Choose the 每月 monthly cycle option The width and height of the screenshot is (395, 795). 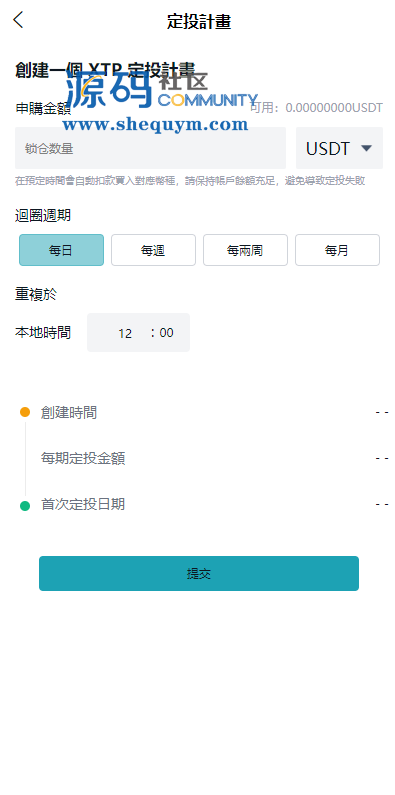click(337, 250)
